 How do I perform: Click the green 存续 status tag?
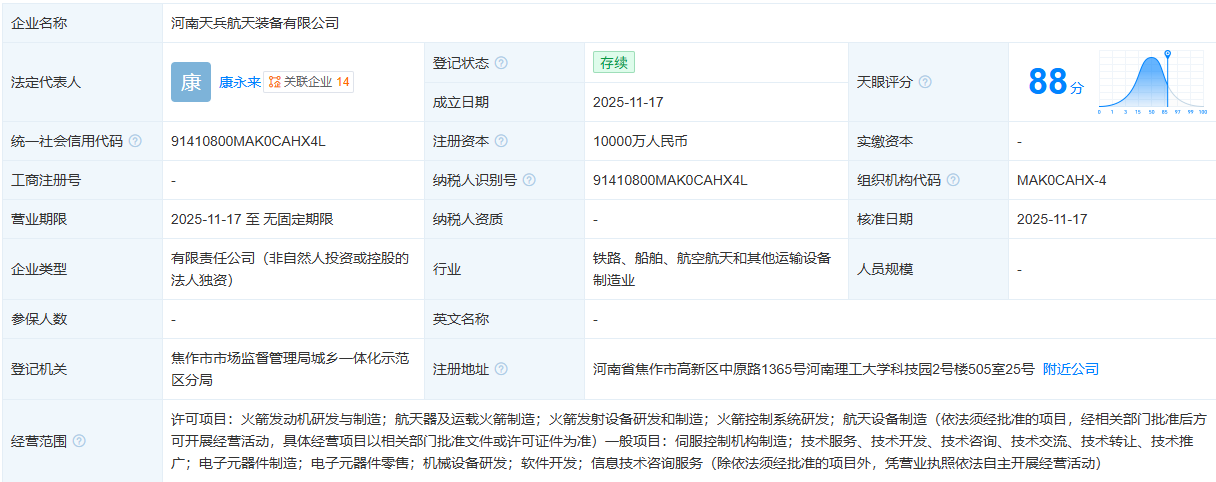click(614, 63)
